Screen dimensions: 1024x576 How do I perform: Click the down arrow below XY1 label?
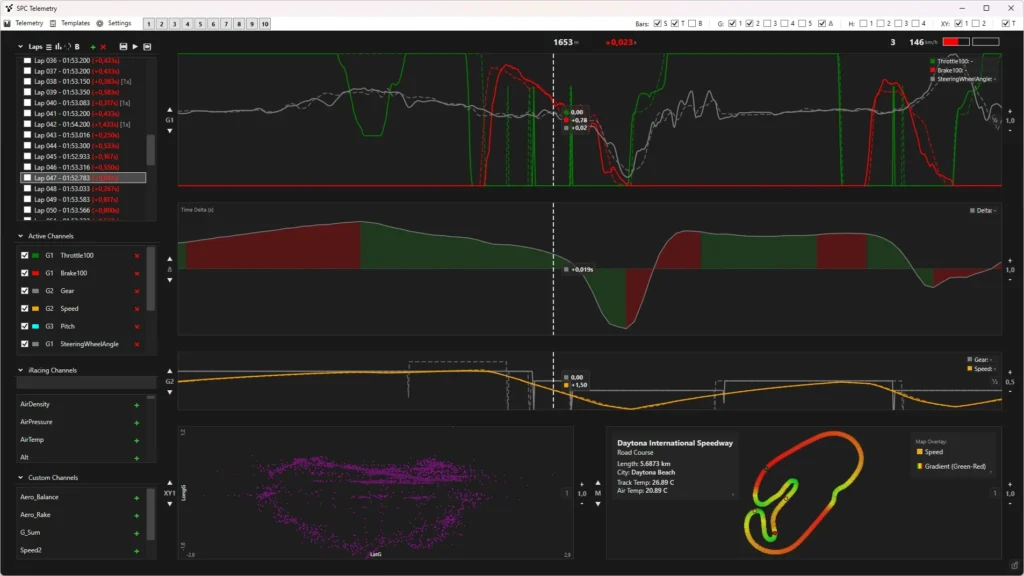(x=169, y=504)
